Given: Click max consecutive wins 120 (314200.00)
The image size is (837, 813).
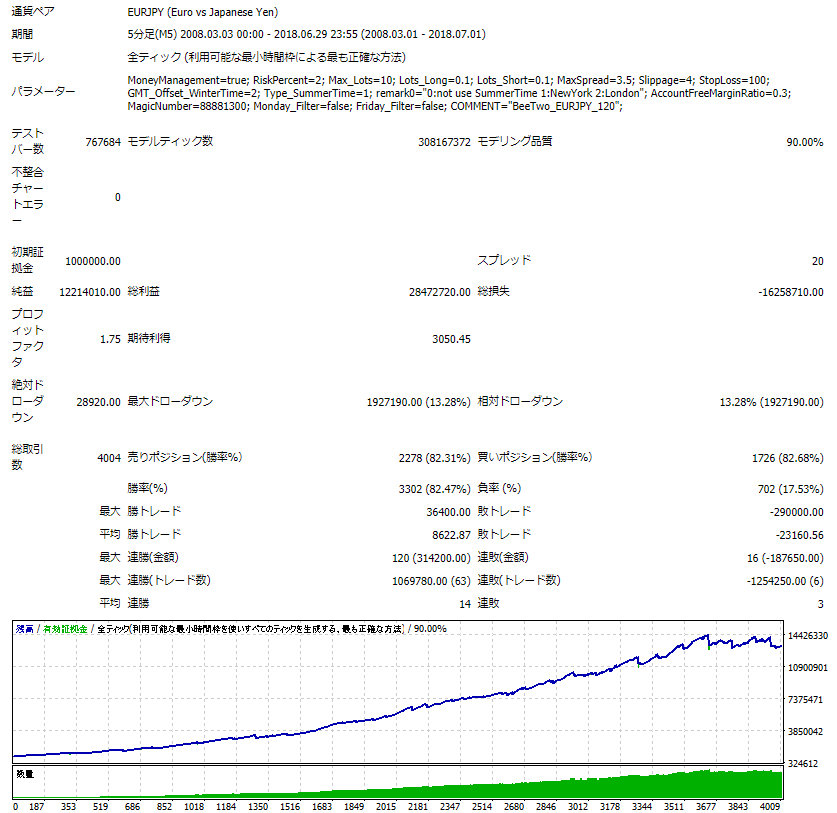Looking at the screenshot, I should click(x=431, y=558).
